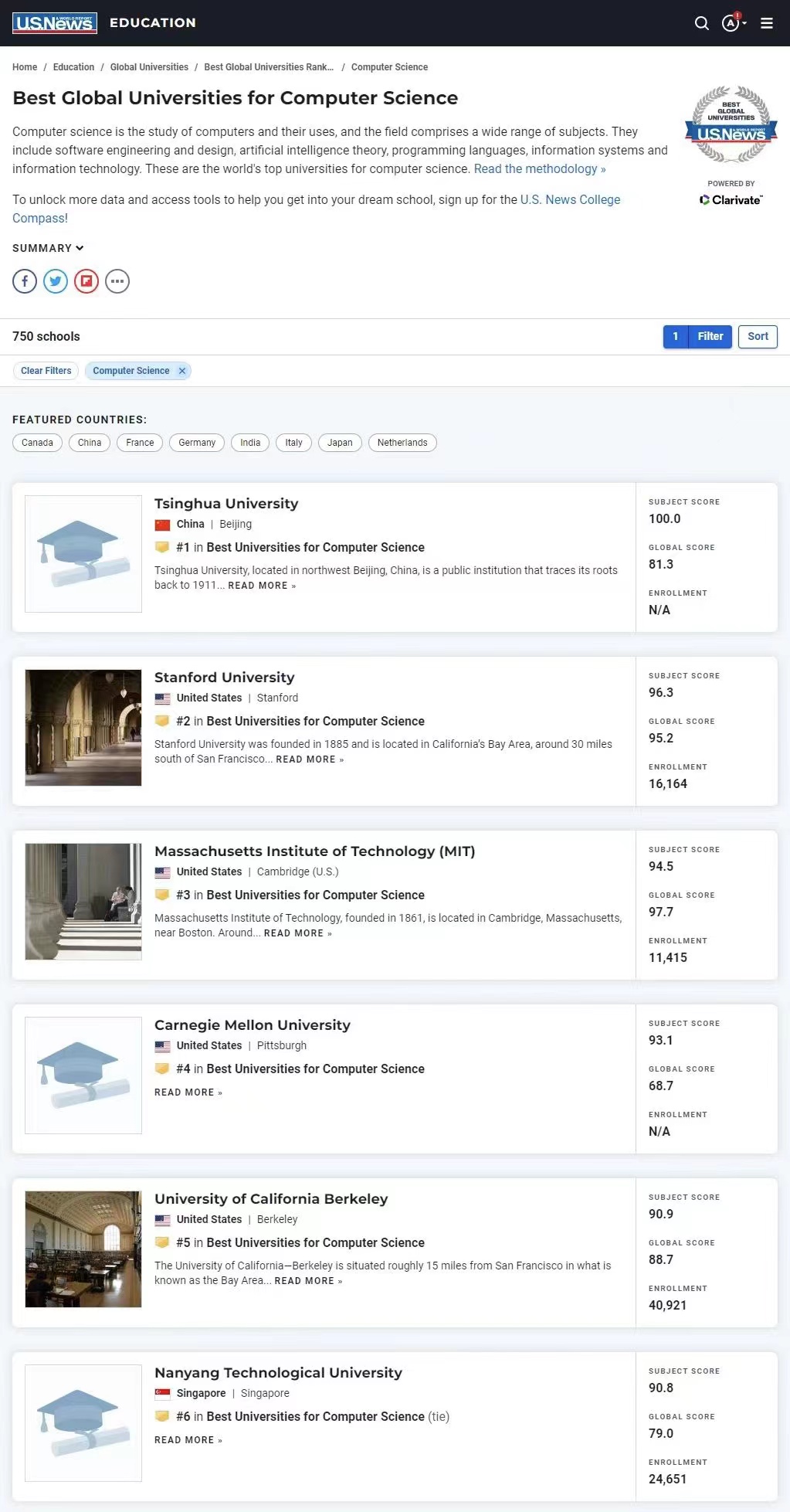Go to Global Universities breadcrumb
Screen dimensions: 790x1512
149,67
